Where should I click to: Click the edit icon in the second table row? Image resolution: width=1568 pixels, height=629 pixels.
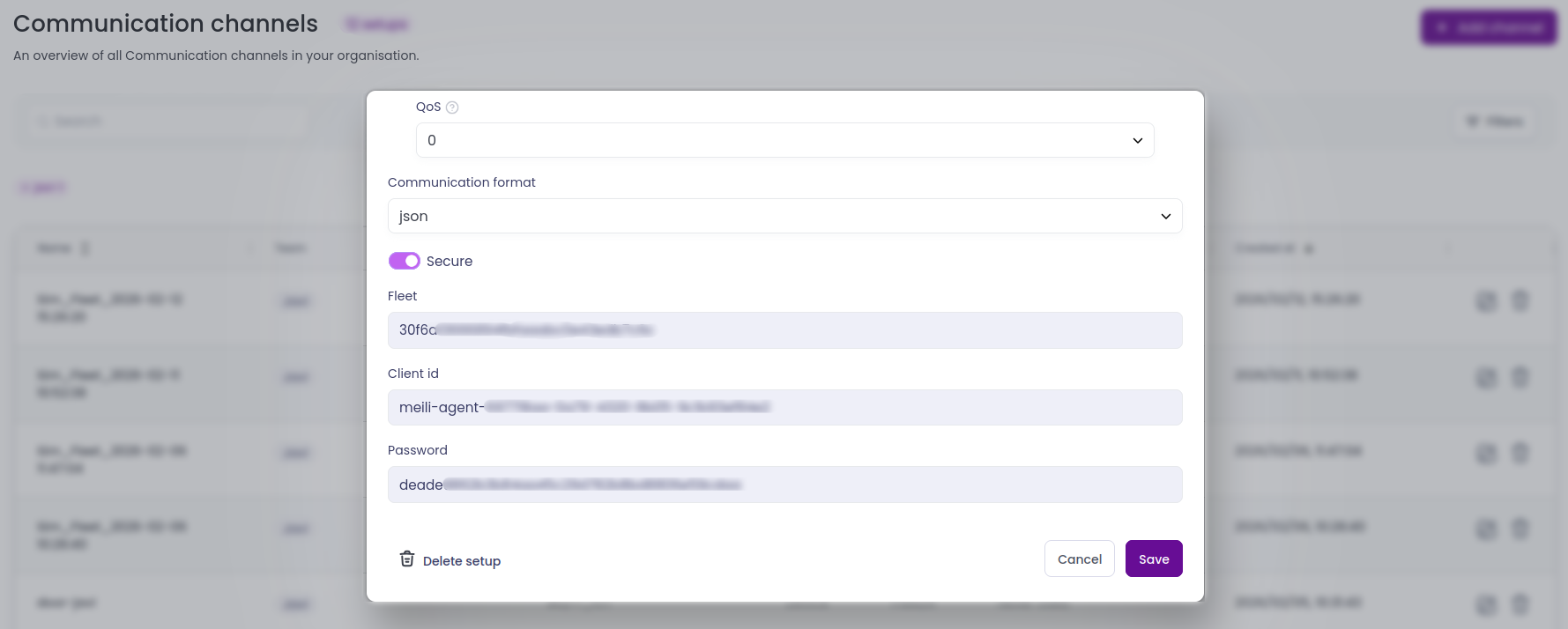[1486, 377]
